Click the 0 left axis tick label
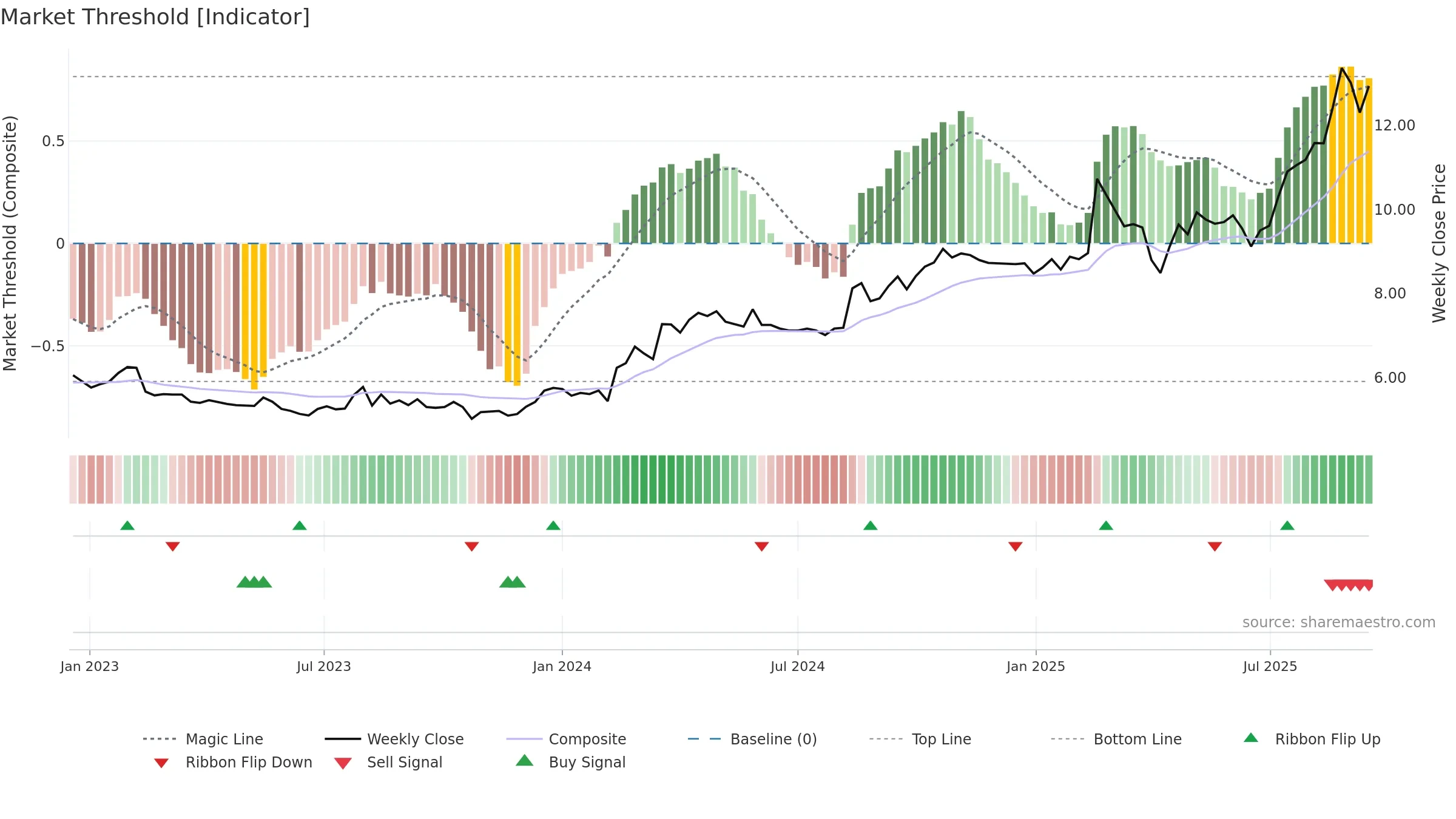1456x819 pixels. coord(60,244)
